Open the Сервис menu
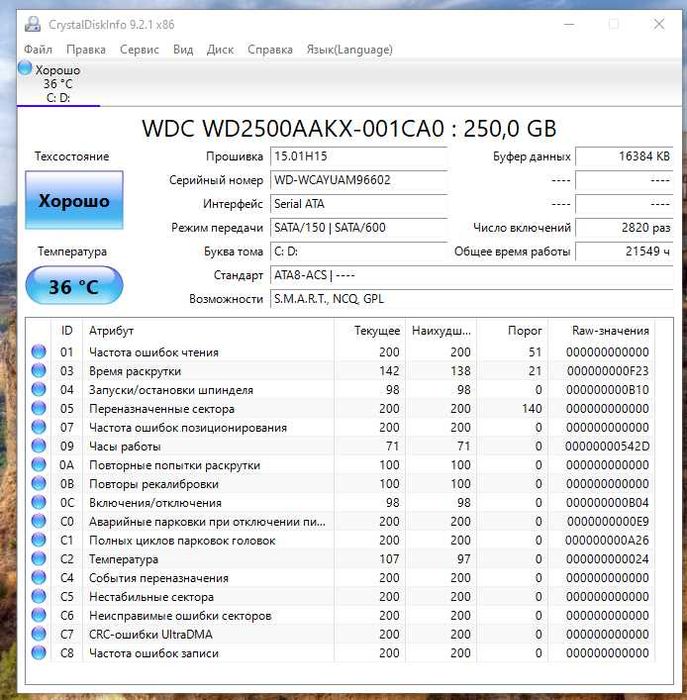Viewport: 687px width, 700px height. [139, 49]
